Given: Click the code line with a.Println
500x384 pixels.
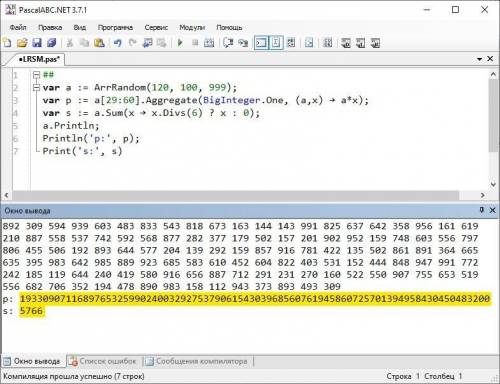Looking at the screenshot, I should pyautogui.click(x=71, y=126).
